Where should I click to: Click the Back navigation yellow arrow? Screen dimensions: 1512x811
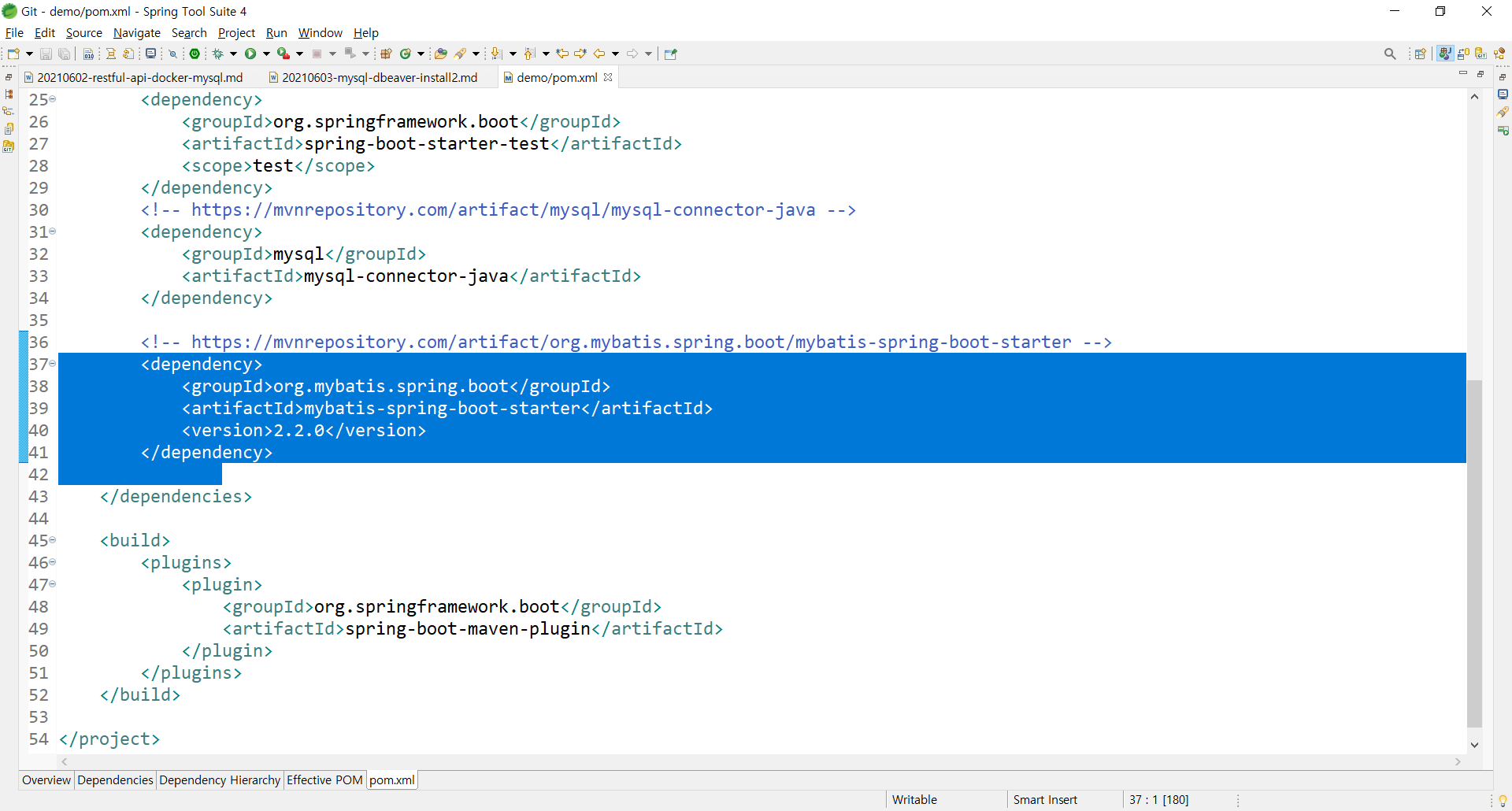(599, 54)
